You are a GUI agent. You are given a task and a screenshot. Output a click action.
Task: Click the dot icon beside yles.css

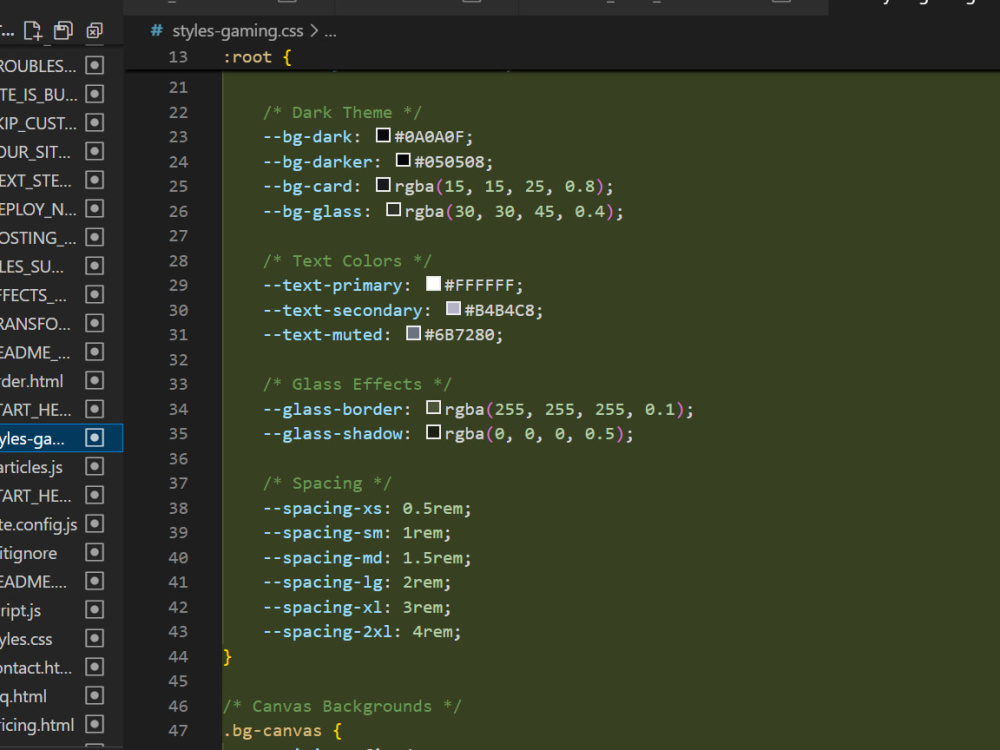94,638
